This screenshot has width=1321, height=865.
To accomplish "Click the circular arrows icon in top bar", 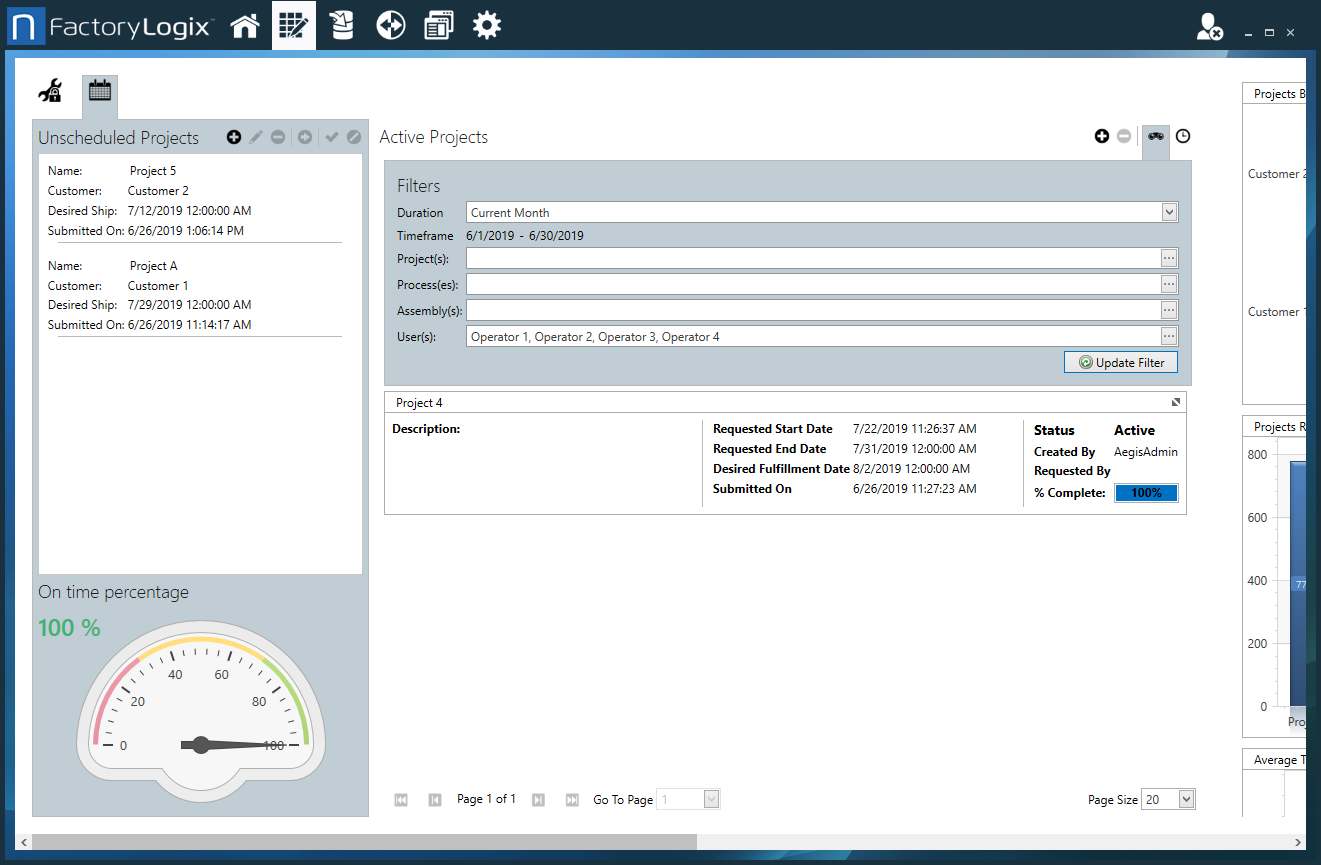I will pos(390,26).
